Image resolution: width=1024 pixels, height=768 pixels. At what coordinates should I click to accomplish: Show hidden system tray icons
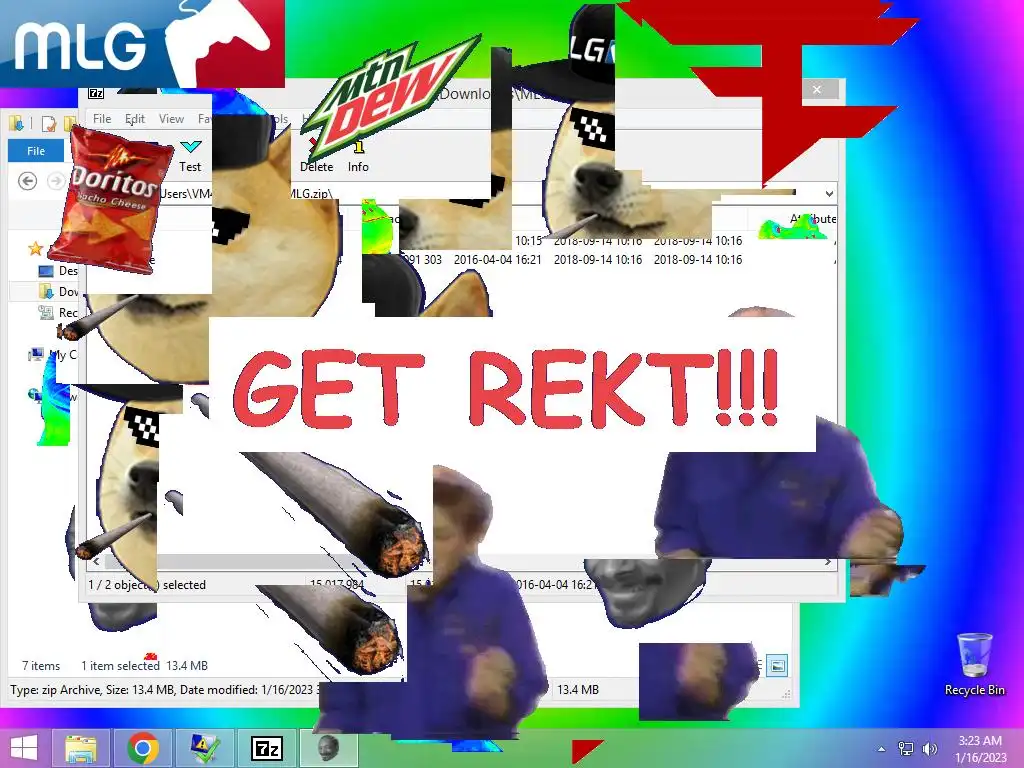pyautogui.click(x=882, y=749)
